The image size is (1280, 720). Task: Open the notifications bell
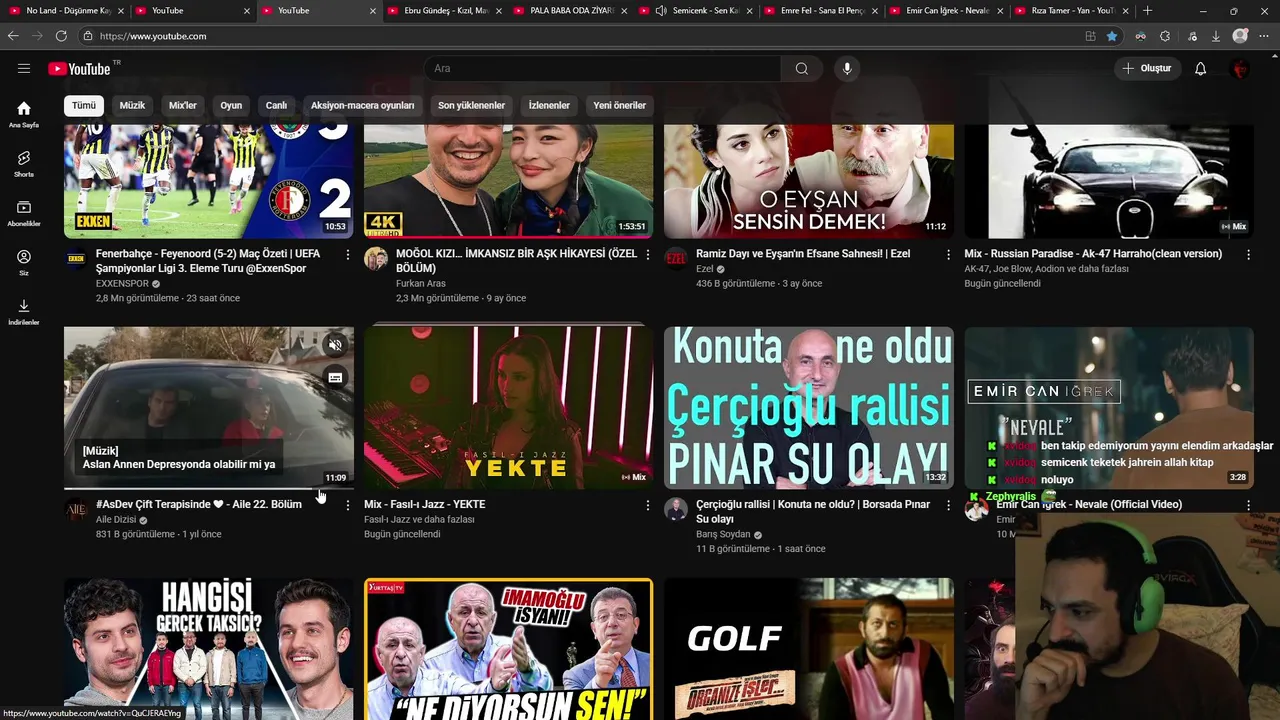pos(1200,68)
